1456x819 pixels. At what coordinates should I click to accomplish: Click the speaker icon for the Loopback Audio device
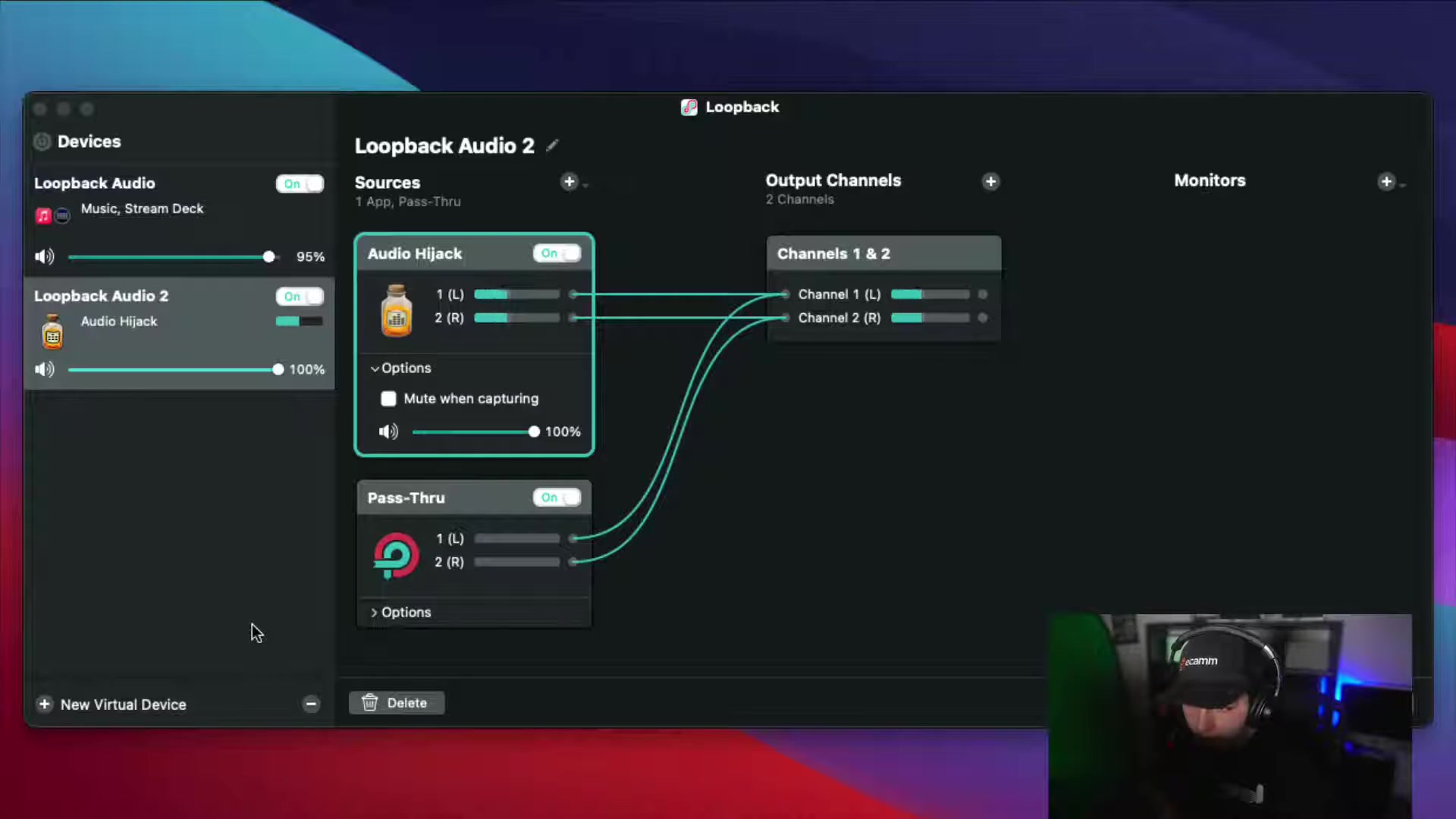tap(45, 256)
